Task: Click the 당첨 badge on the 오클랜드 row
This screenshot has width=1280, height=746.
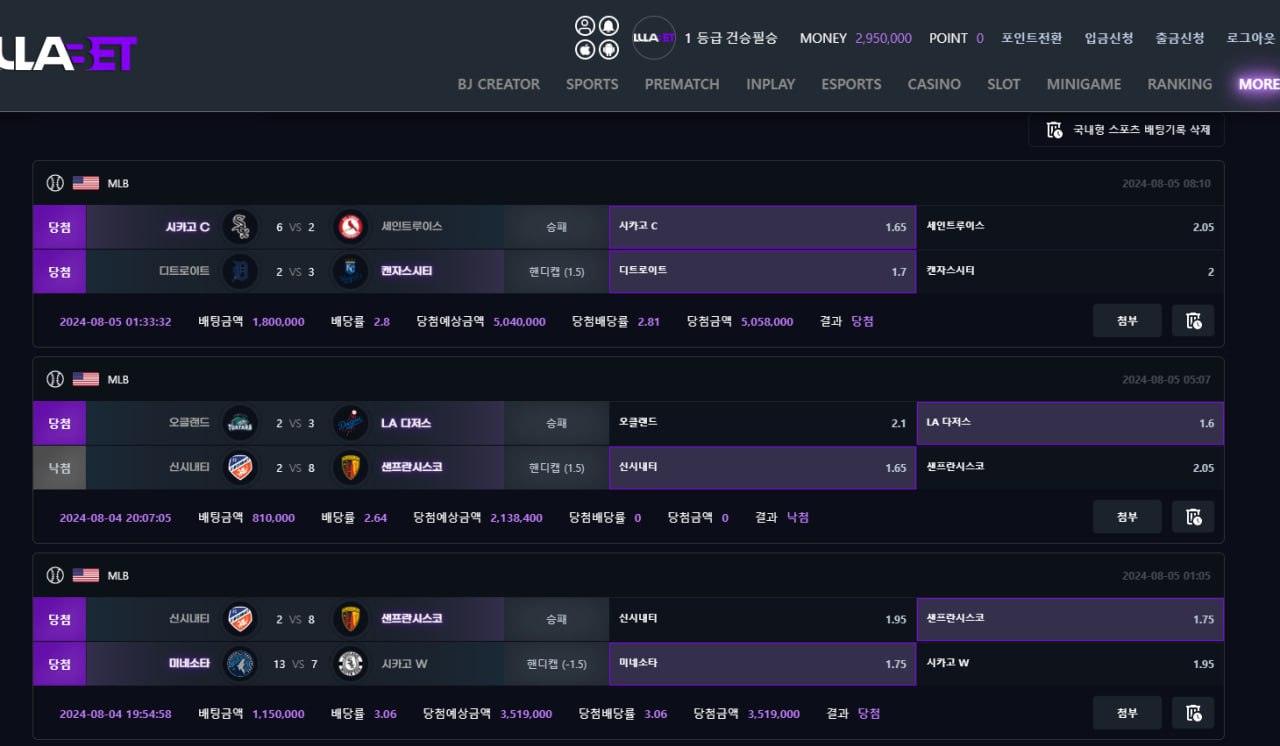Action: pyautogui.click(x=59, y=423)
